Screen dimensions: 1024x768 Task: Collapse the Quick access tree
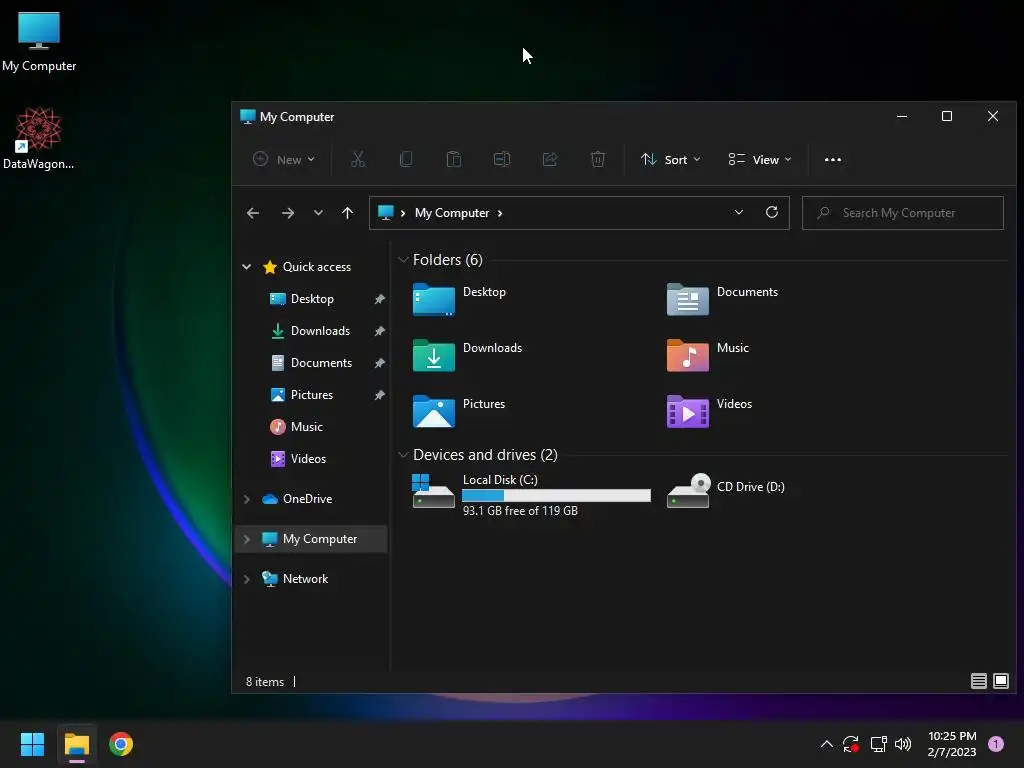(x=246, y=266)
